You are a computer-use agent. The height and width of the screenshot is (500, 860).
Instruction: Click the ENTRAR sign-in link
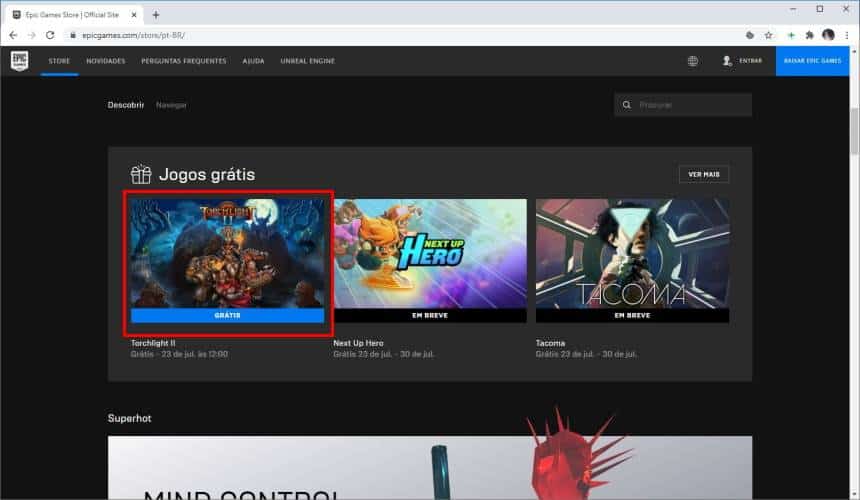750,61
